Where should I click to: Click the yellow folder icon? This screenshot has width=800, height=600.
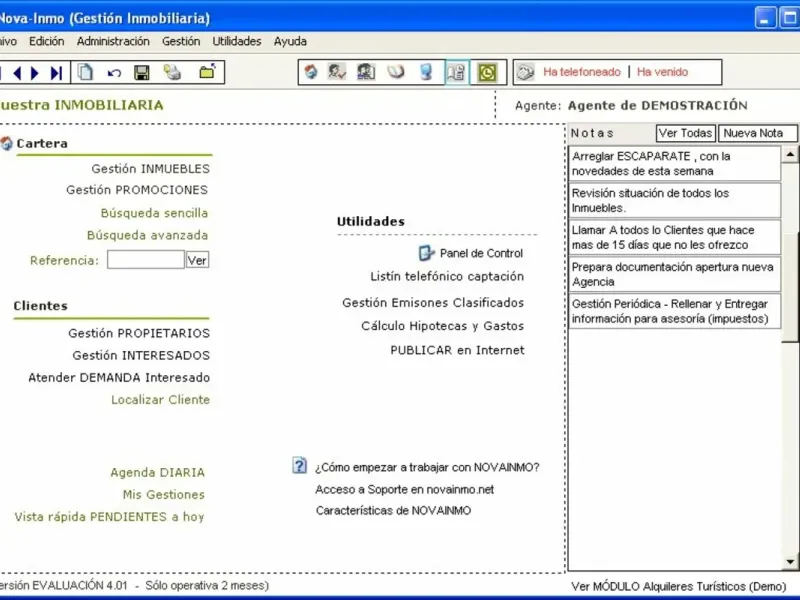pyautogui.click(x=207, y=71)
